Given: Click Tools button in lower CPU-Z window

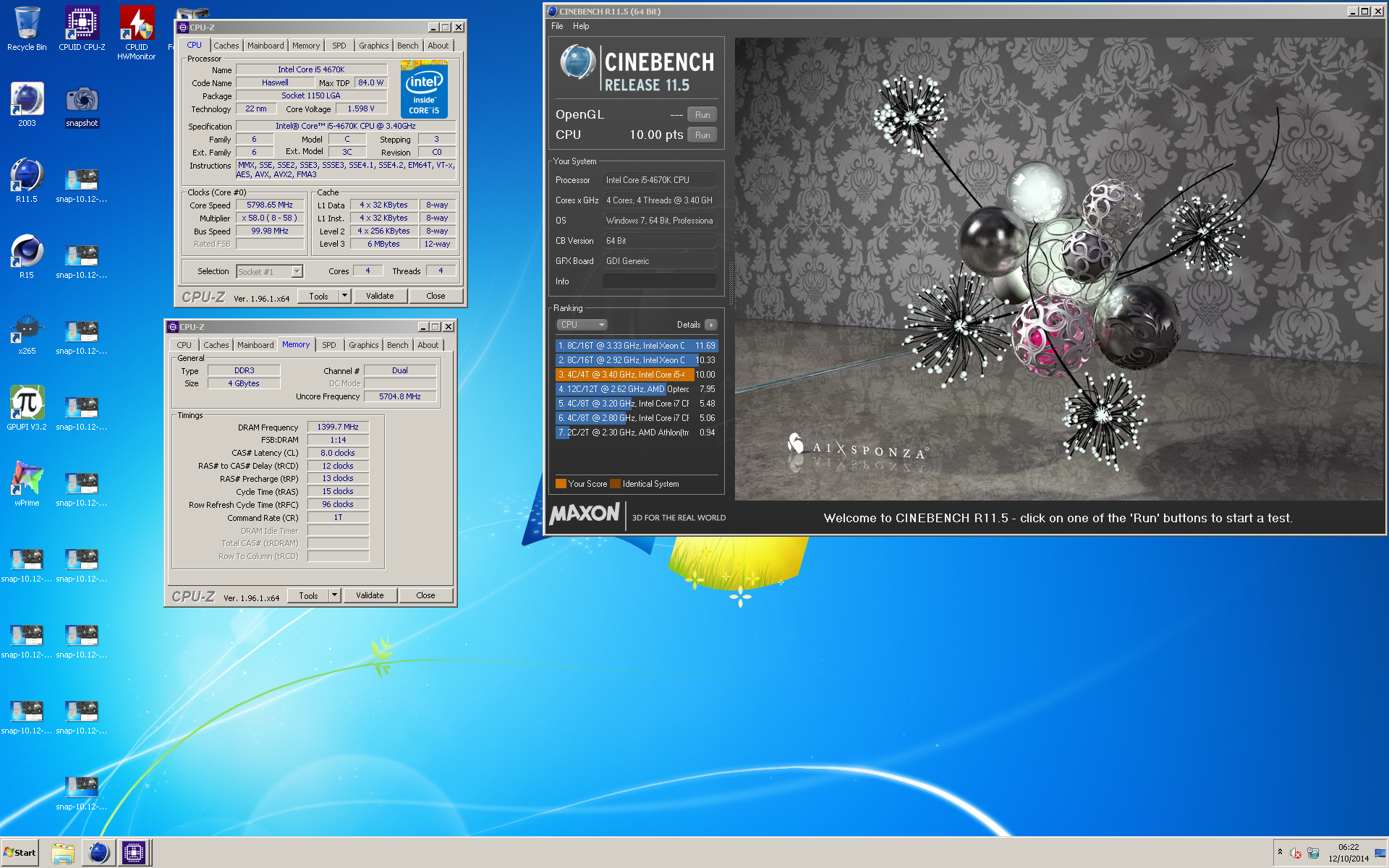Looking at the screenshot, I should [x=308, y=596].
